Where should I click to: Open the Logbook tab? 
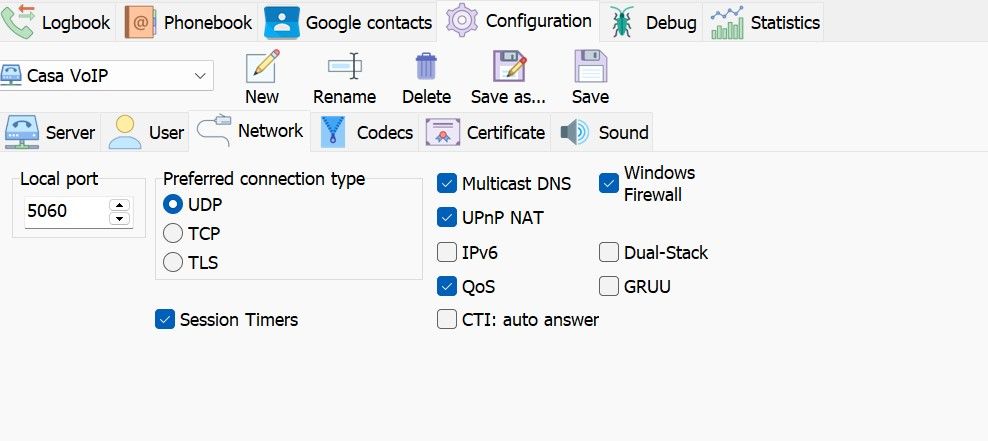point(58,22)
